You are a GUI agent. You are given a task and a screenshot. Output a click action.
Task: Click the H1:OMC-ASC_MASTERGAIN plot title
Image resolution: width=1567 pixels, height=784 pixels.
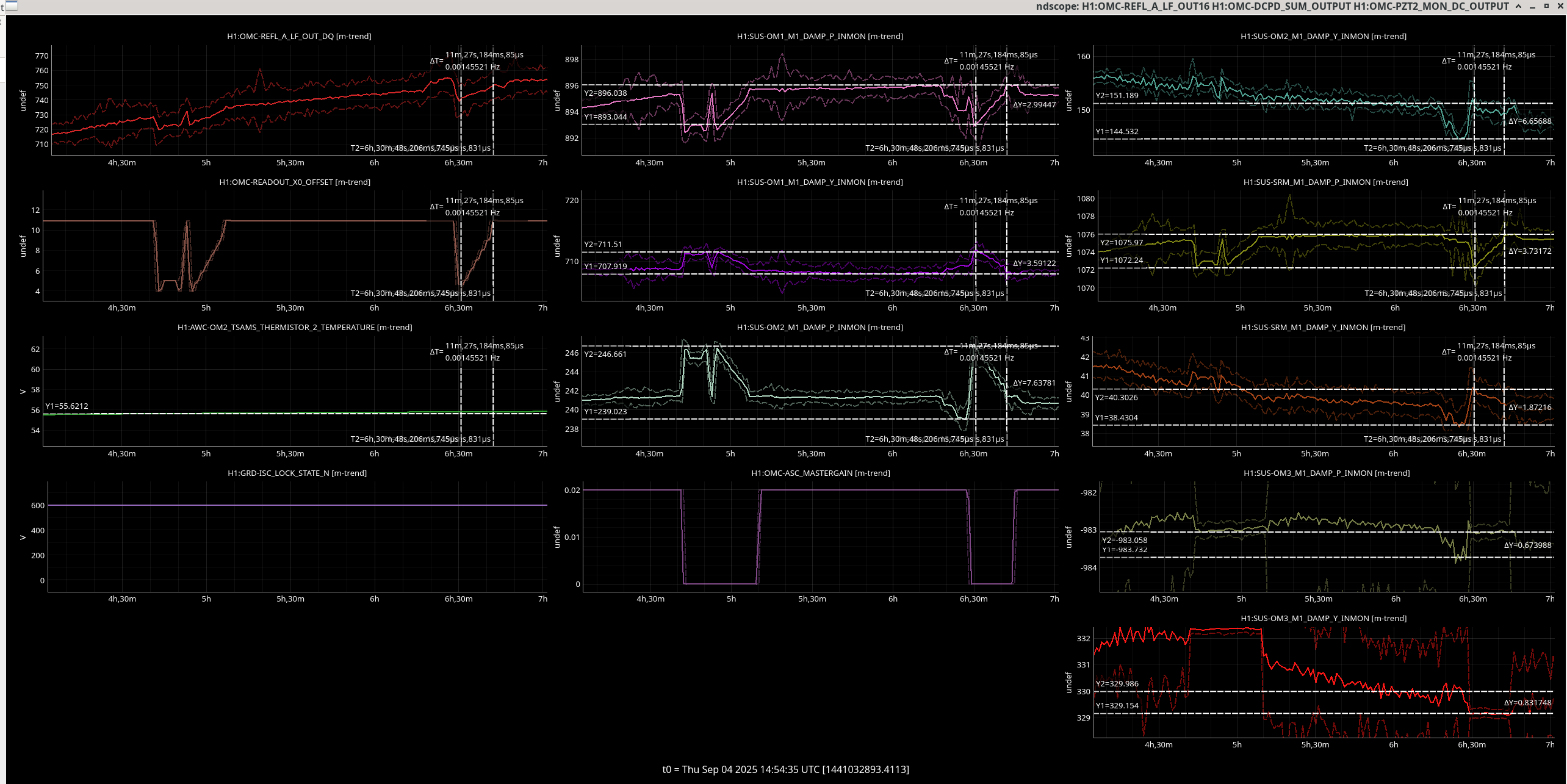click(820, 473)
